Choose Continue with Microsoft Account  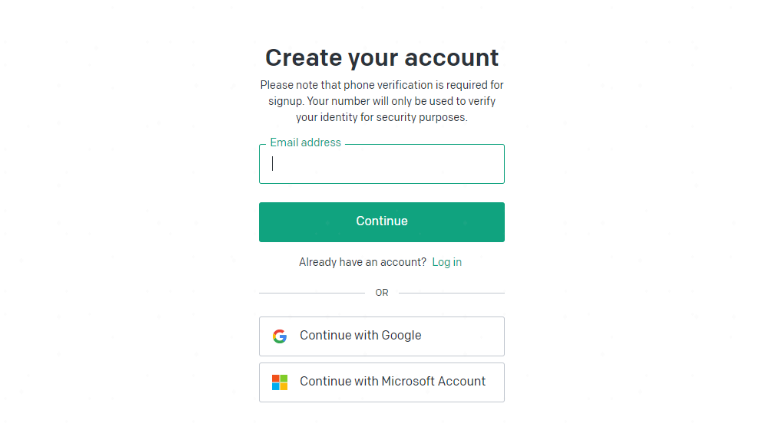(x=382, y=382)
